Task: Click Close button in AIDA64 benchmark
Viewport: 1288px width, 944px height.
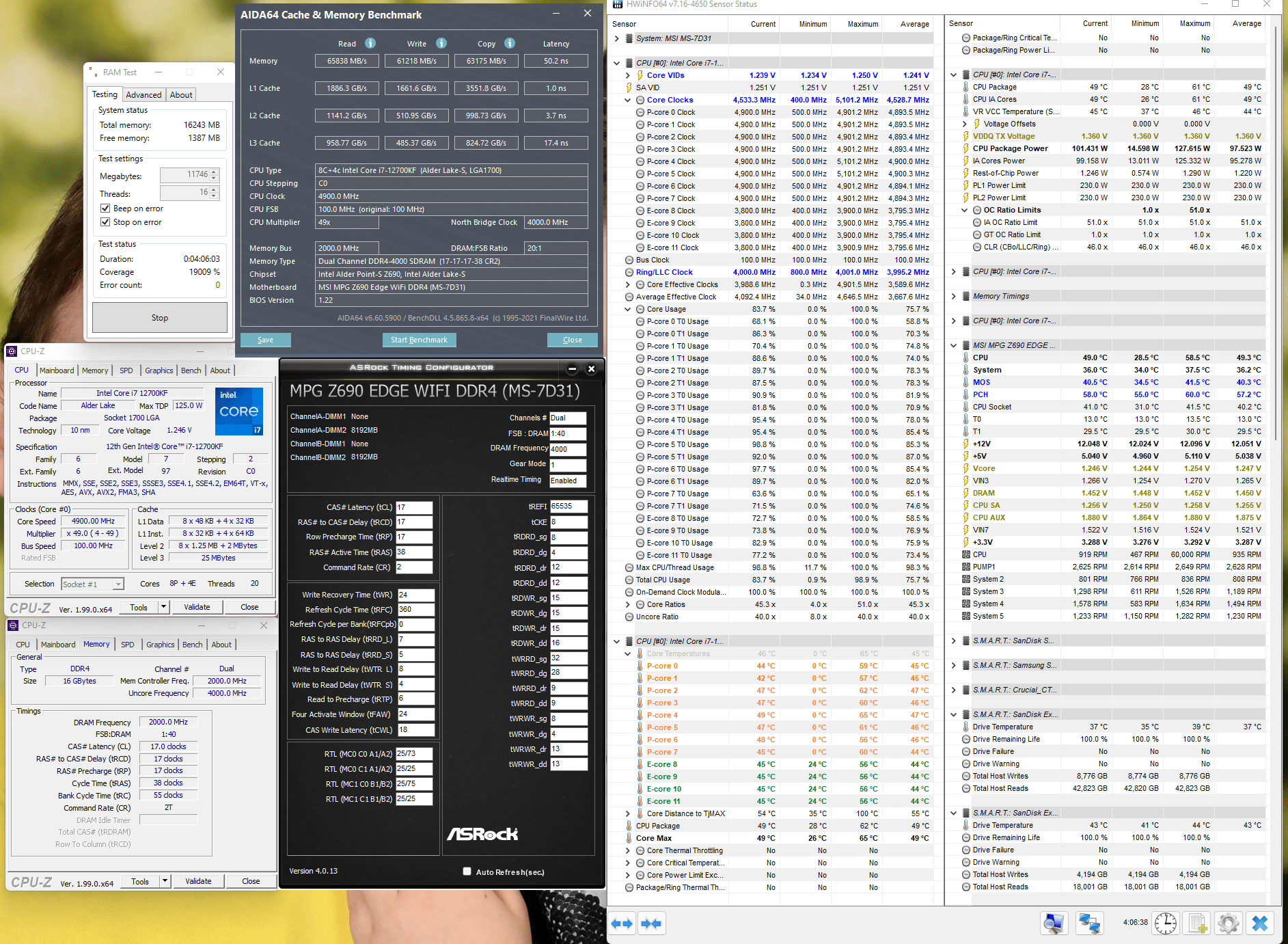Action: (x=573, y=340)
